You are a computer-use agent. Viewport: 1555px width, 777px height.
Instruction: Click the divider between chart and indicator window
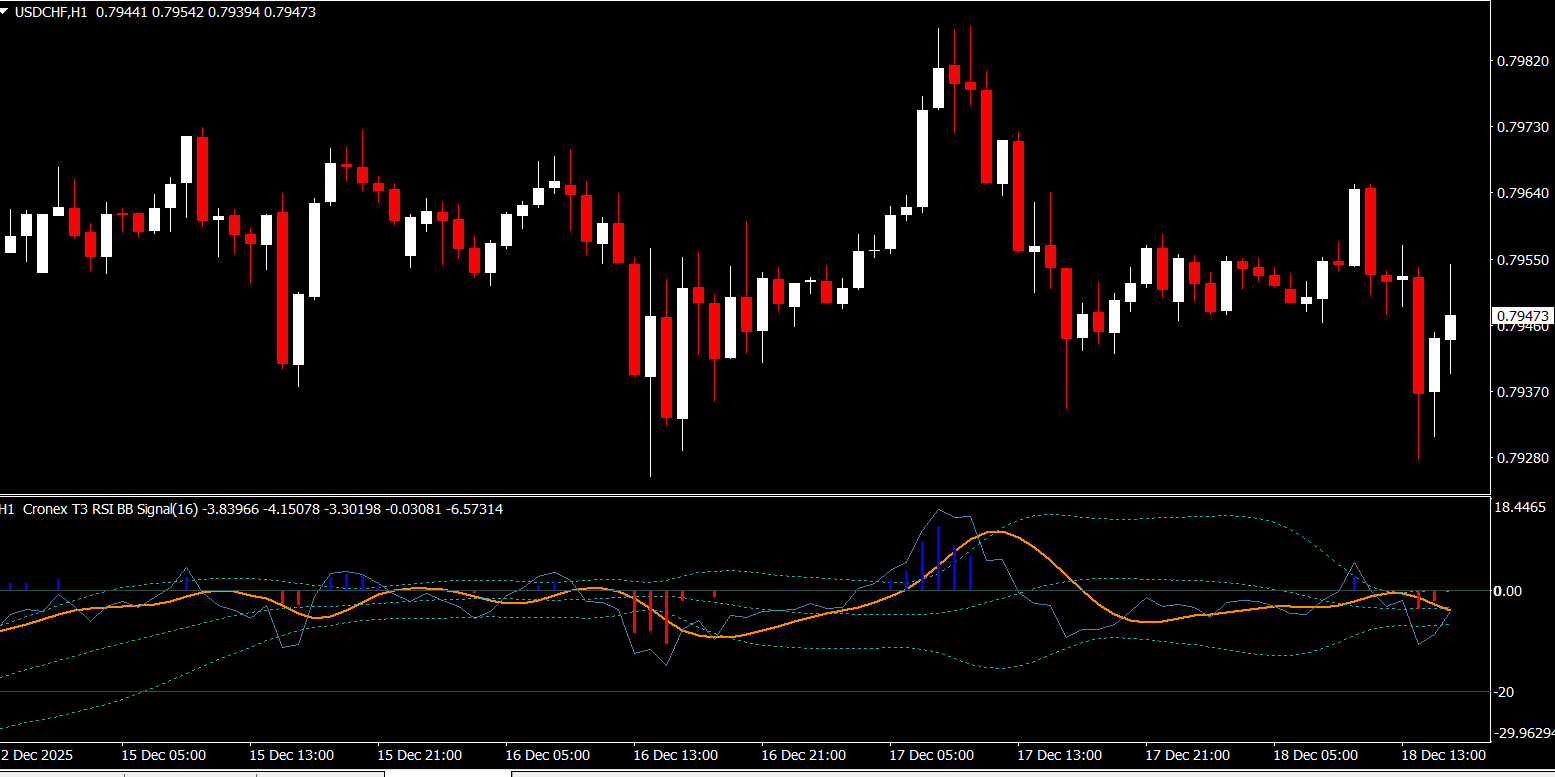(x=745, y=495)
